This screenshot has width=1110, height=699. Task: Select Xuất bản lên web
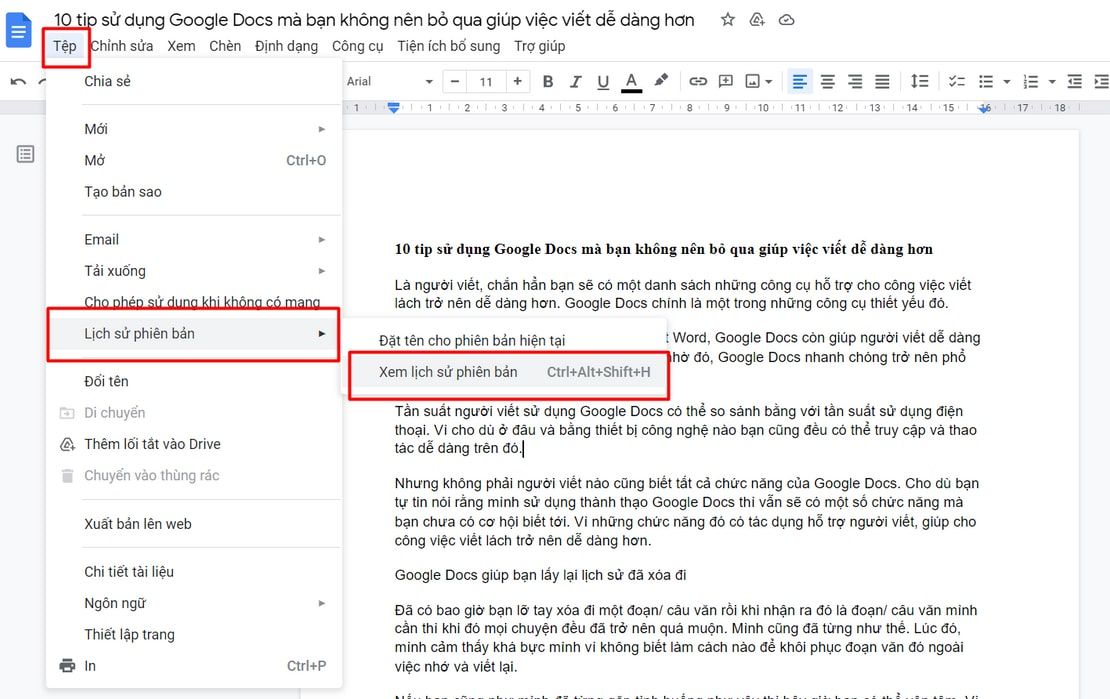(x=194, y=524)
